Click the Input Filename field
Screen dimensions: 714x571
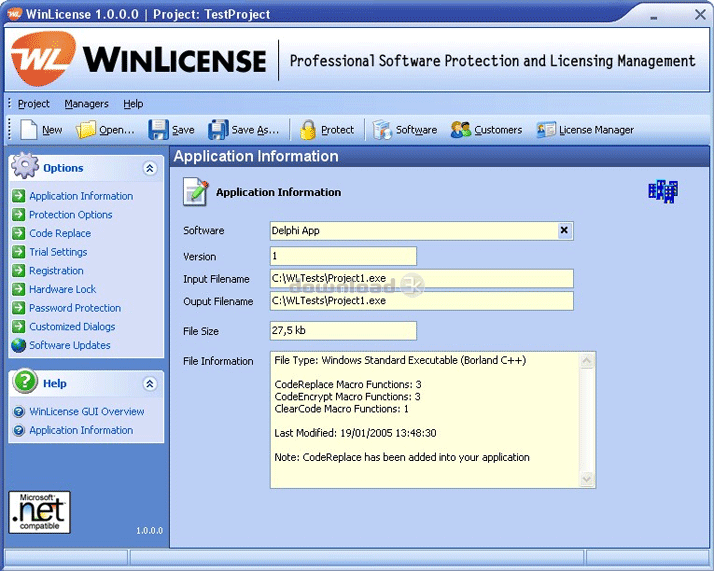pos(422,278)
